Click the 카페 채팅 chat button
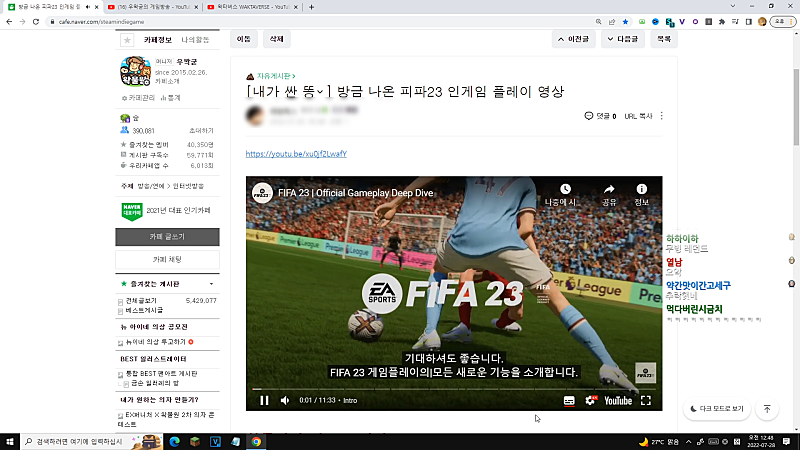Image resolution: width=800 pixels, height=450 pixels. (x=167, y=260)
